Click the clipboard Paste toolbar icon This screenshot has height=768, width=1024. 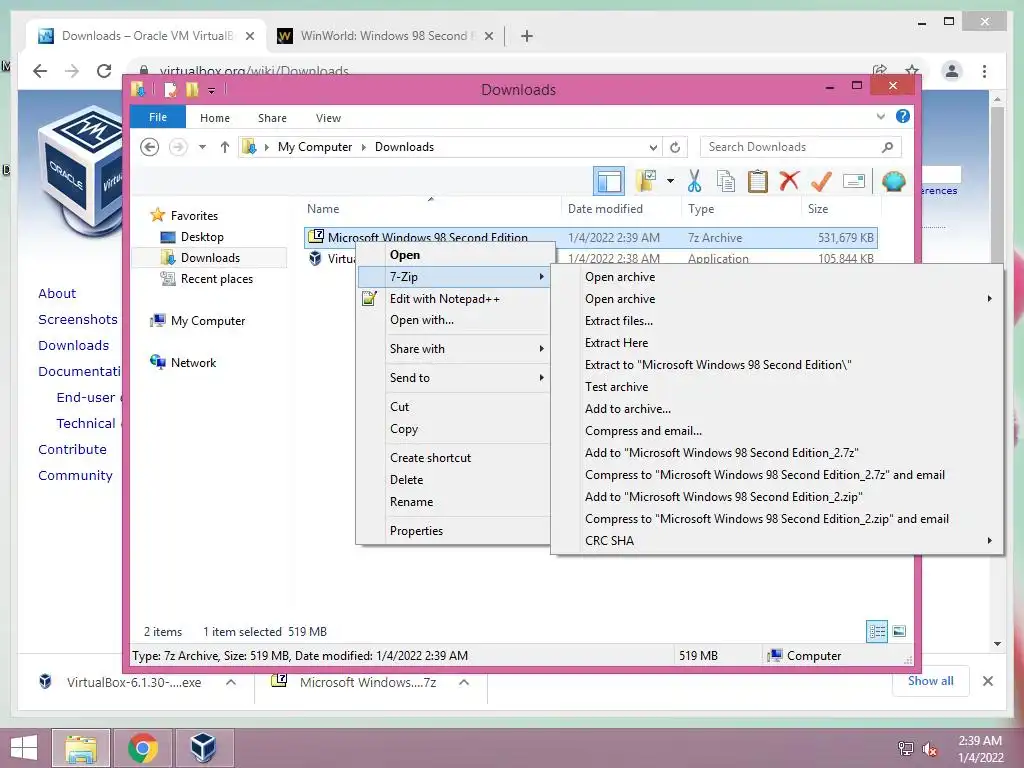click(758, 181)
